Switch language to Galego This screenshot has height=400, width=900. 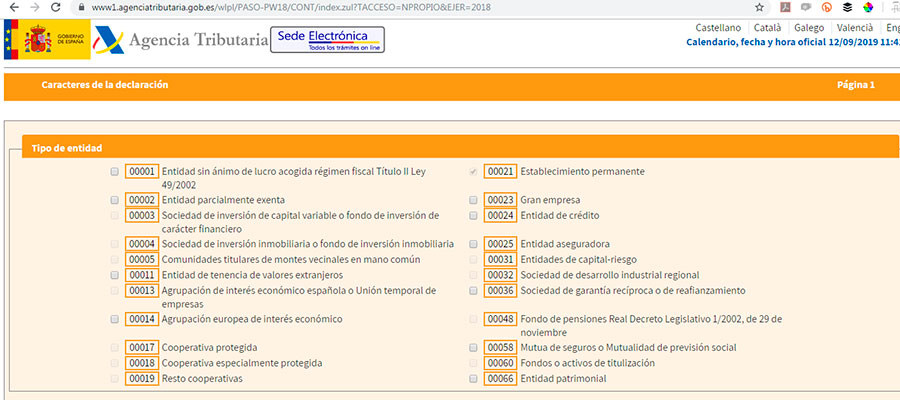808,28
